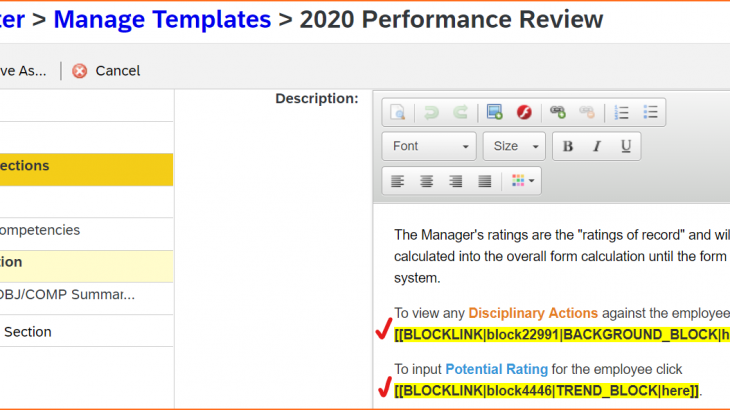730x410 pixels.
Task: Click the red Cancel X icon
Action: point(80,71)
